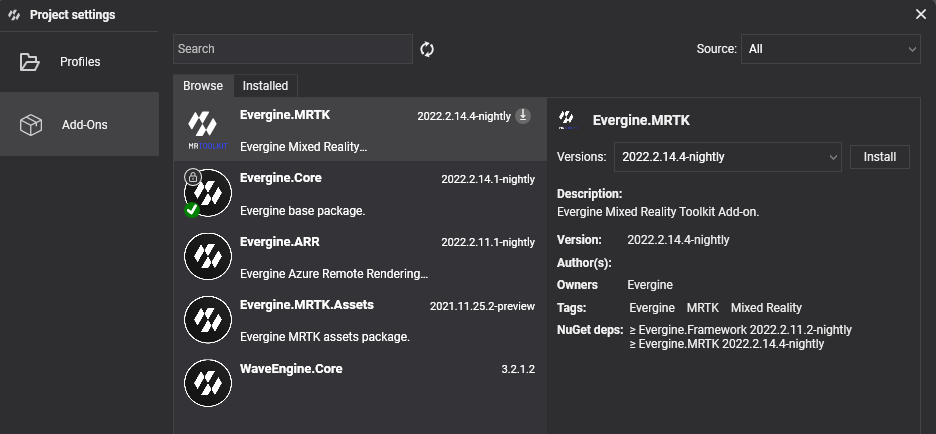Open the Profiles section
The height and width of the screenshot is (434, 936).
point(79,62)
